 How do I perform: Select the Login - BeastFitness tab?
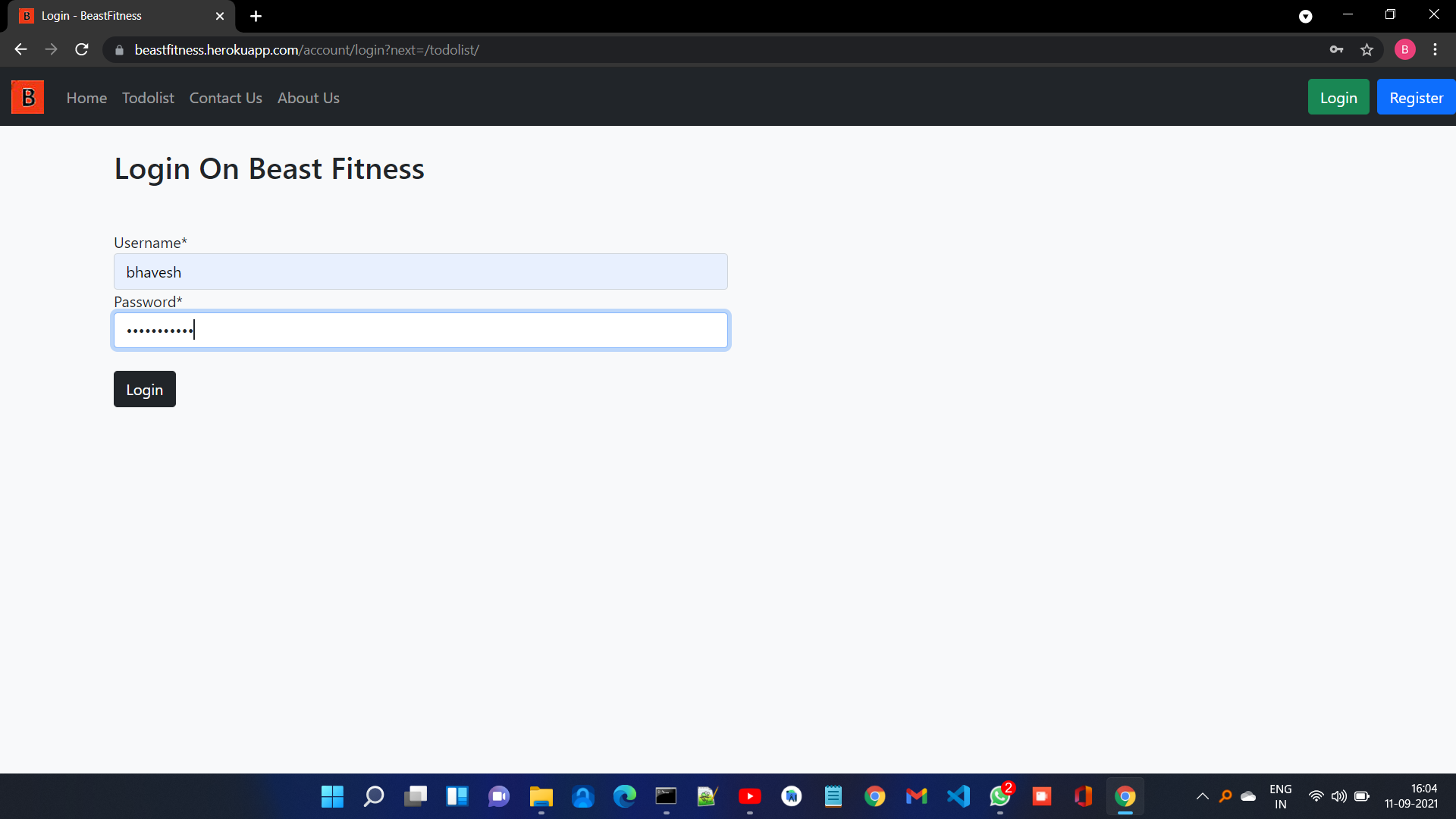pyautogui.click(x=106, y=16)
